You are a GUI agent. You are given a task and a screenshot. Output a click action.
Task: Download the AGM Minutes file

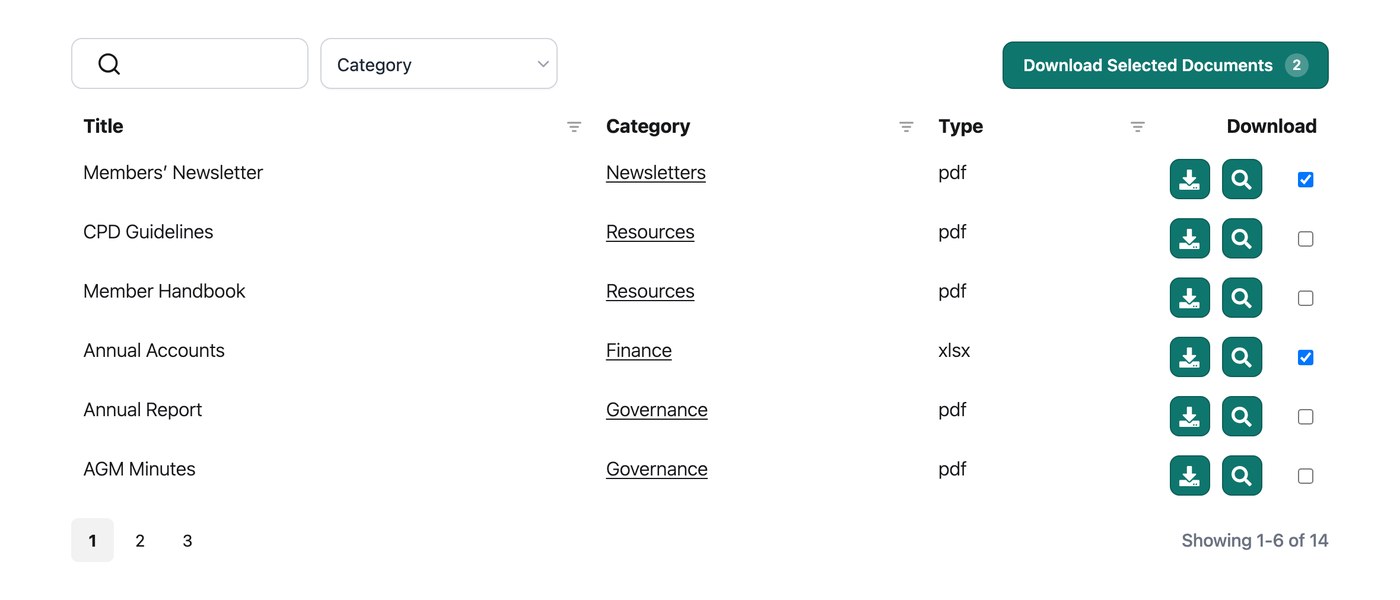coord(1190,476)
